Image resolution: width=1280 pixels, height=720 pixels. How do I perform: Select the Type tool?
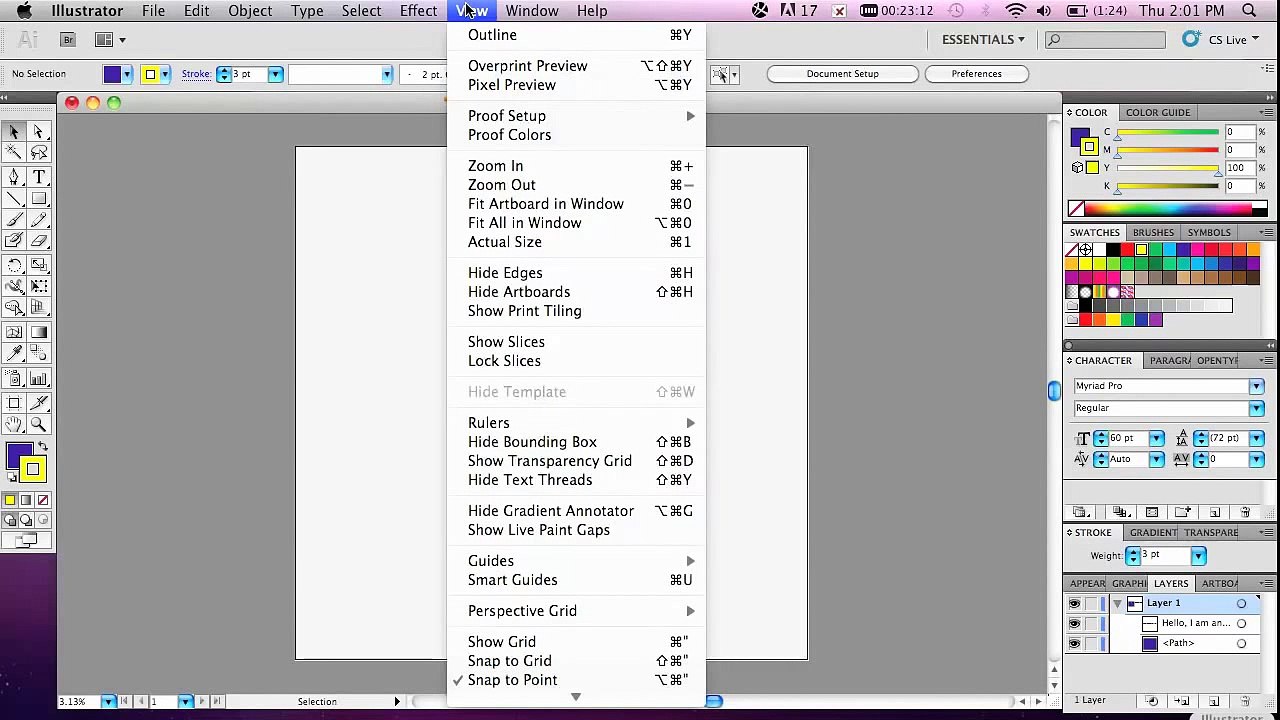pos(39,177)
